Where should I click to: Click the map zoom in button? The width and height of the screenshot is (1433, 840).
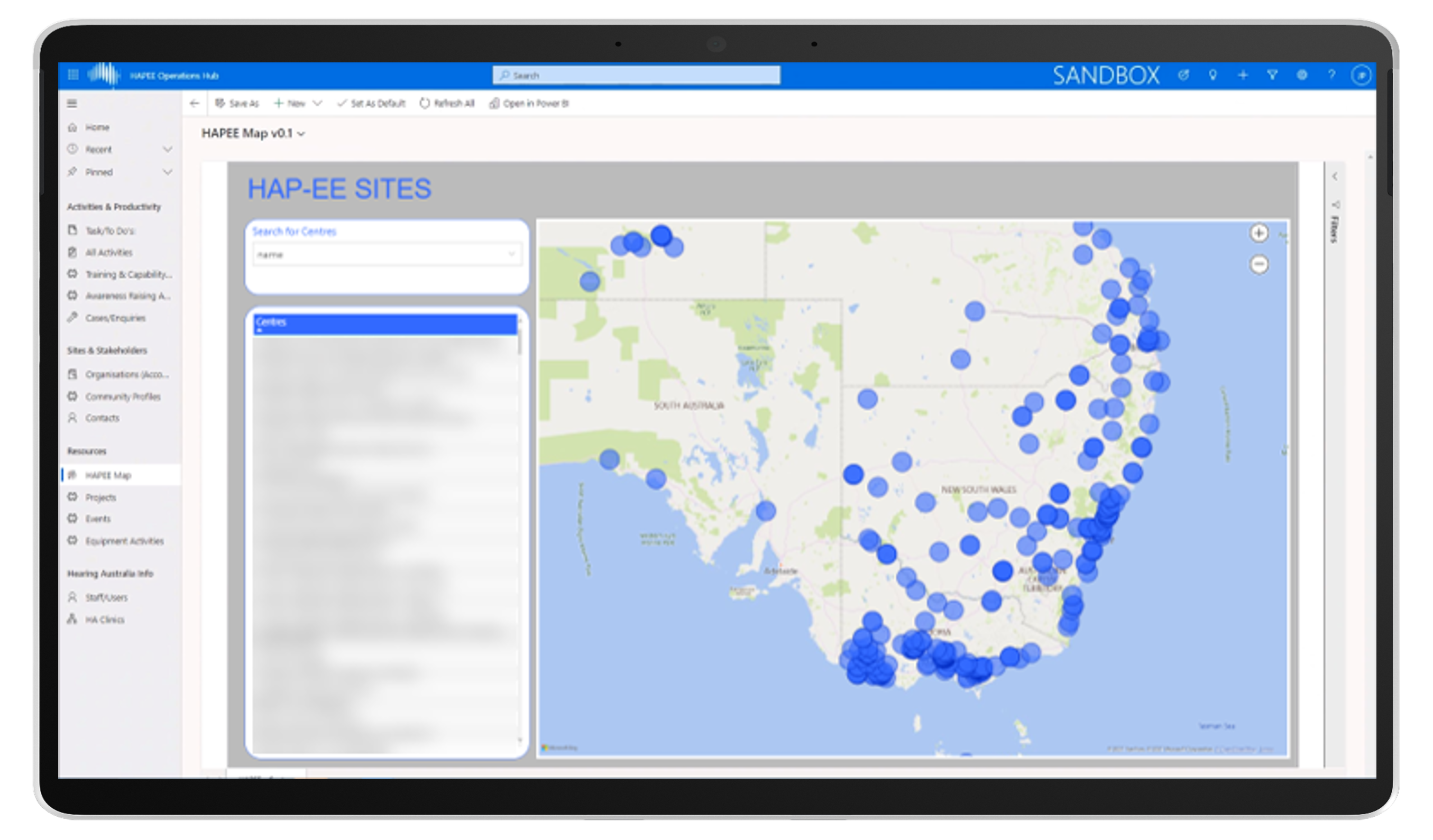1259,233
